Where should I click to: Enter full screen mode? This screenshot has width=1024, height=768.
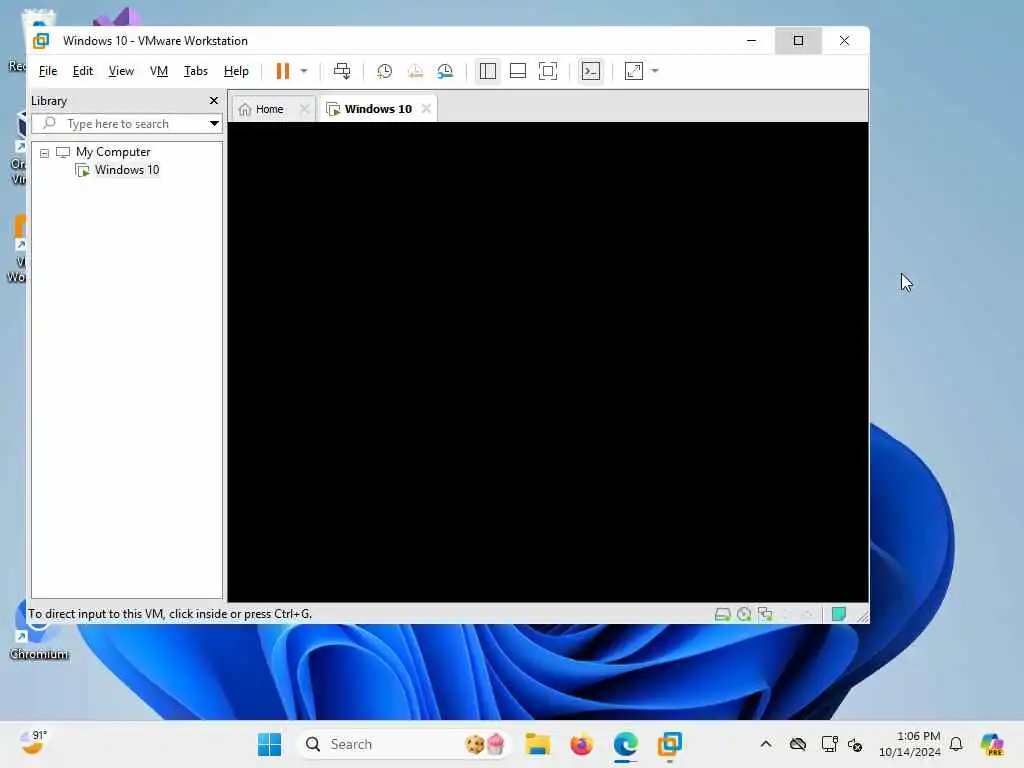548,71
